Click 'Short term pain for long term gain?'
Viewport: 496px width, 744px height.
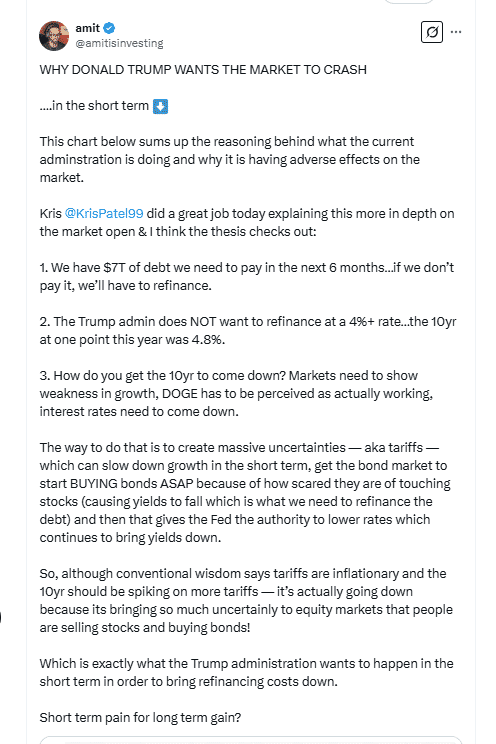pyautogui.click(x=140, y=717)
